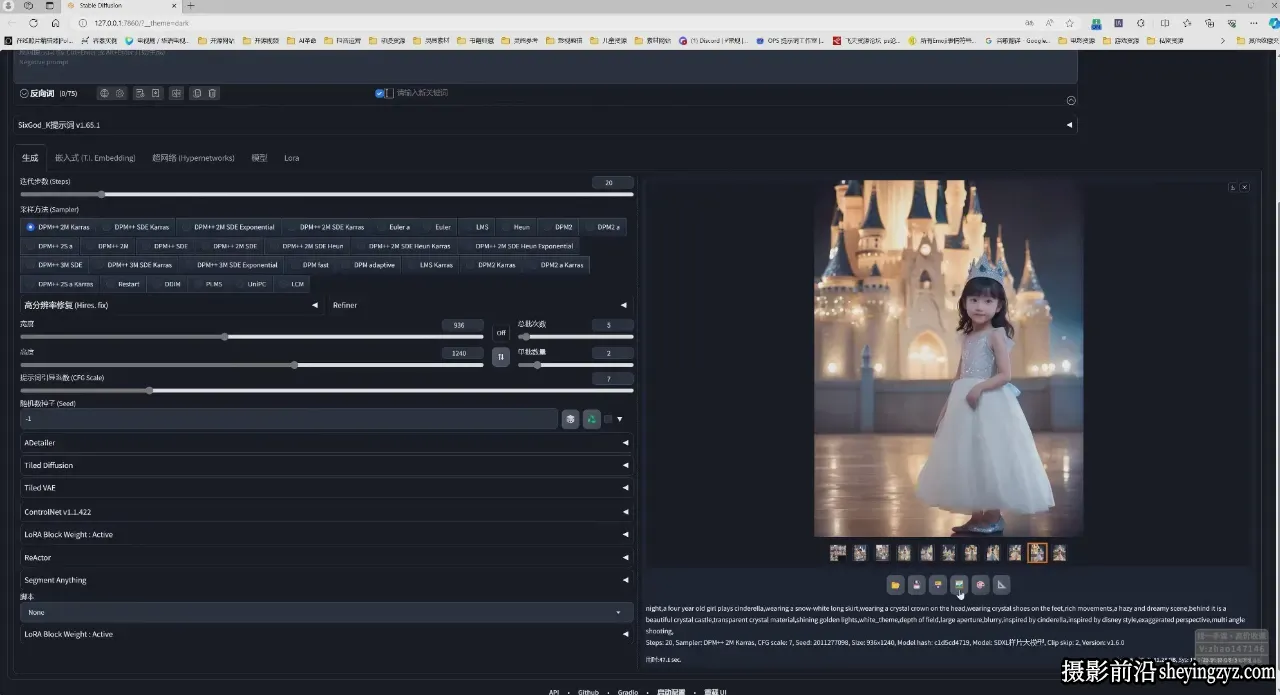Click the browser back arrow

click(x=13, y=22)
